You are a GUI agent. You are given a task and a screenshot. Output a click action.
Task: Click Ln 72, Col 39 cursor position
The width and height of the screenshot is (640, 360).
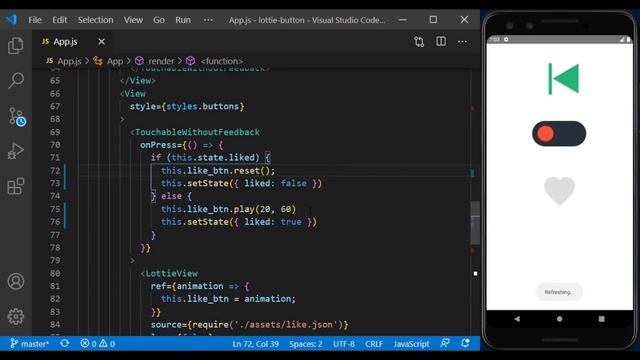(256, 344)
